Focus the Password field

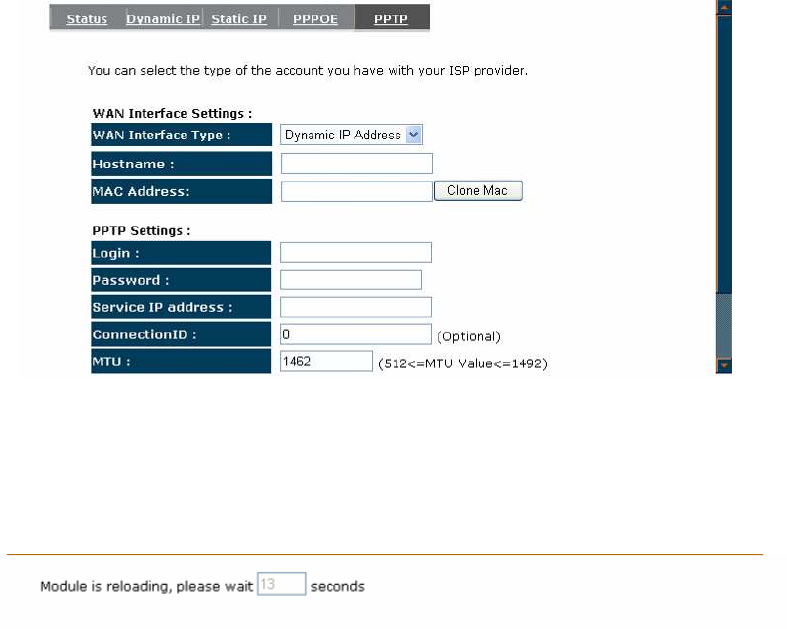[x=350, y=280]
